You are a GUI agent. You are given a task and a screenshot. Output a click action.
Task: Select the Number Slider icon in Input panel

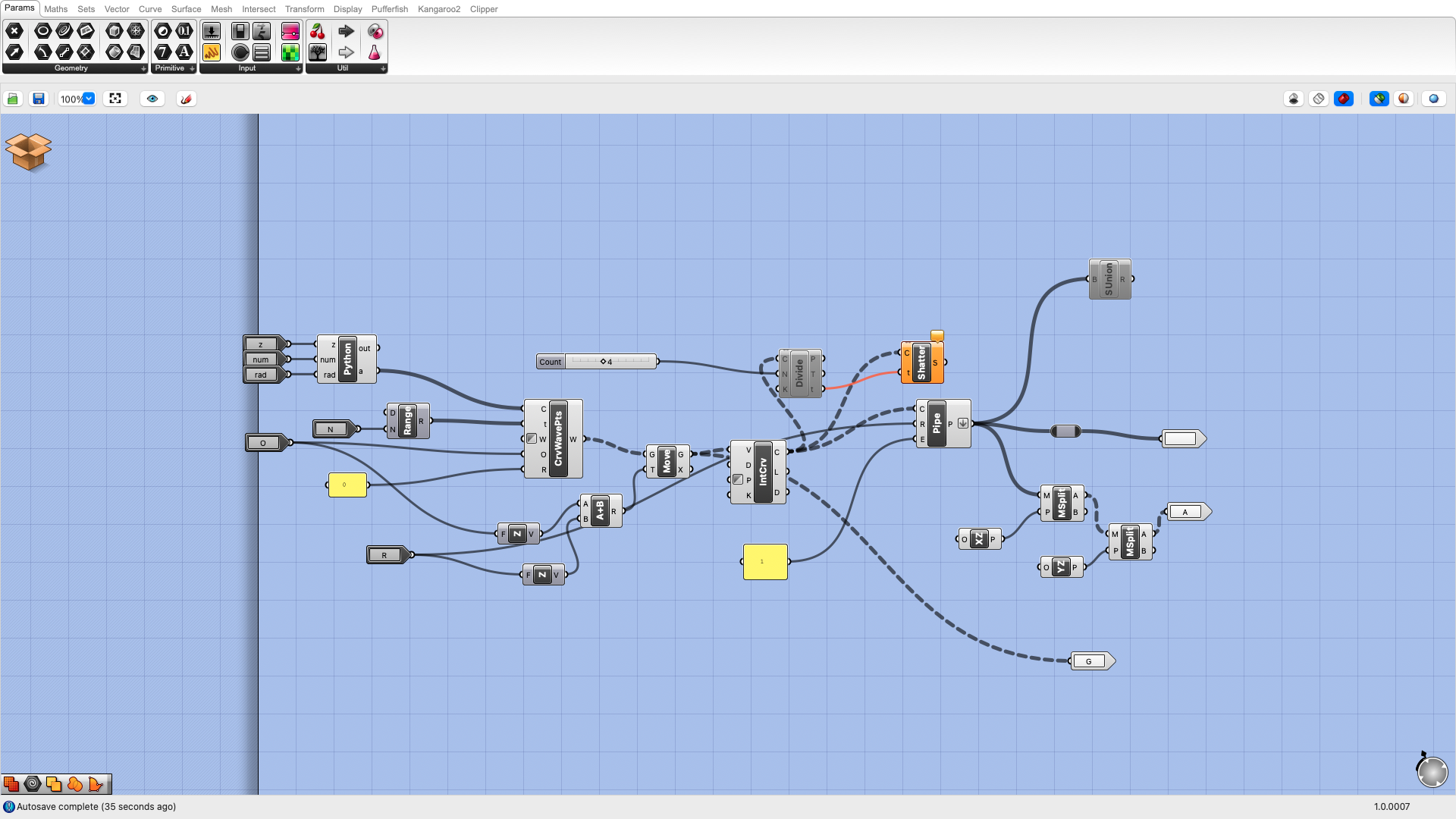212,31
